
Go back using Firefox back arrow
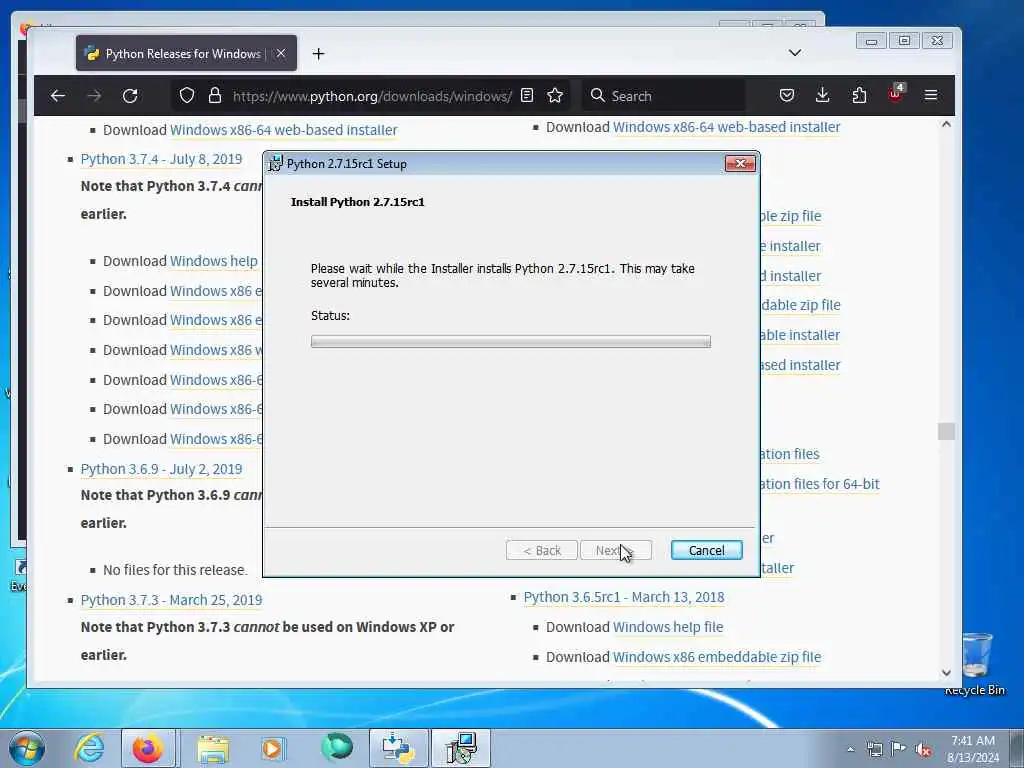click(x=57, y=96)
